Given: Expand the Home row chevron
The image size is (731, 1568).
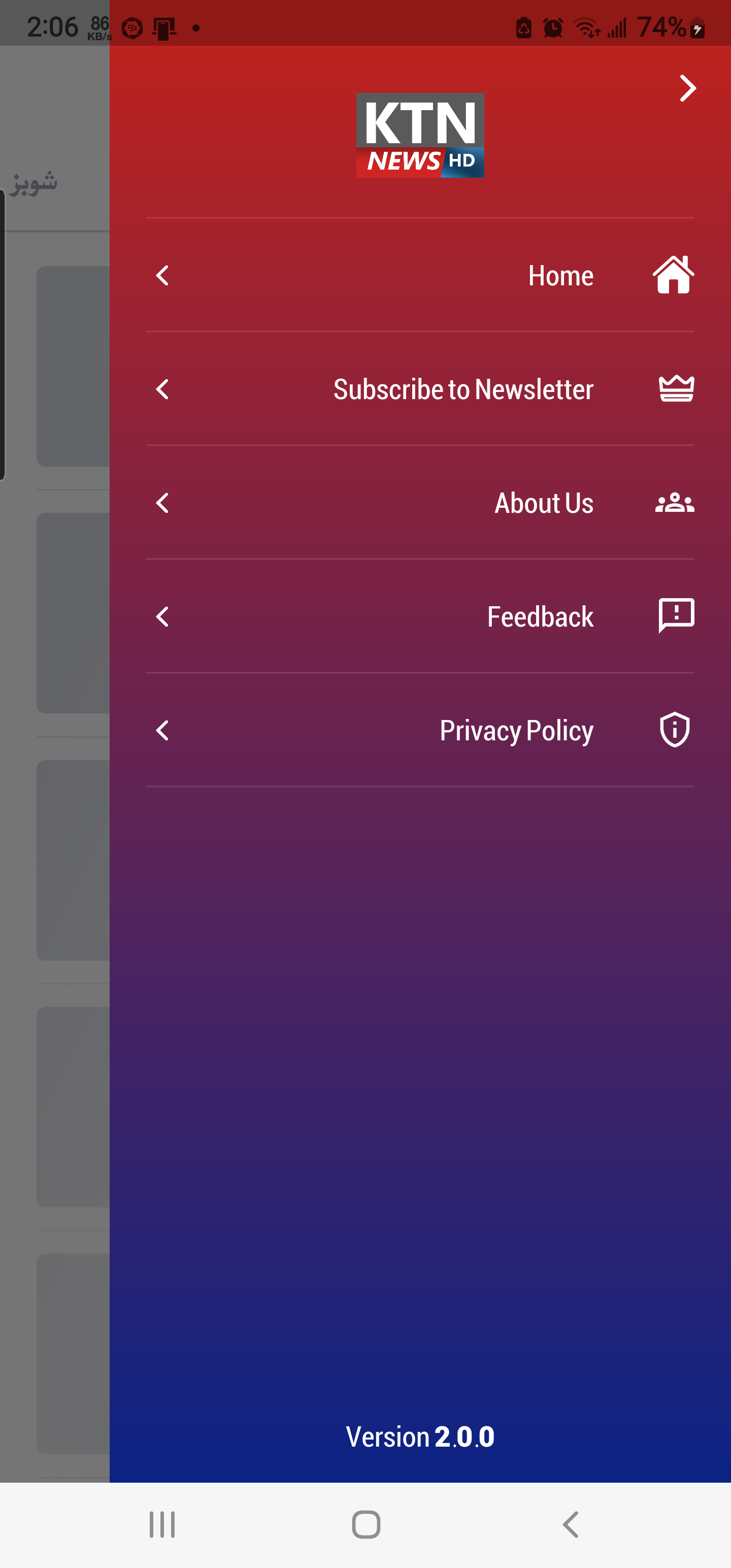Looking at the screenshot, I should point(162,276).
